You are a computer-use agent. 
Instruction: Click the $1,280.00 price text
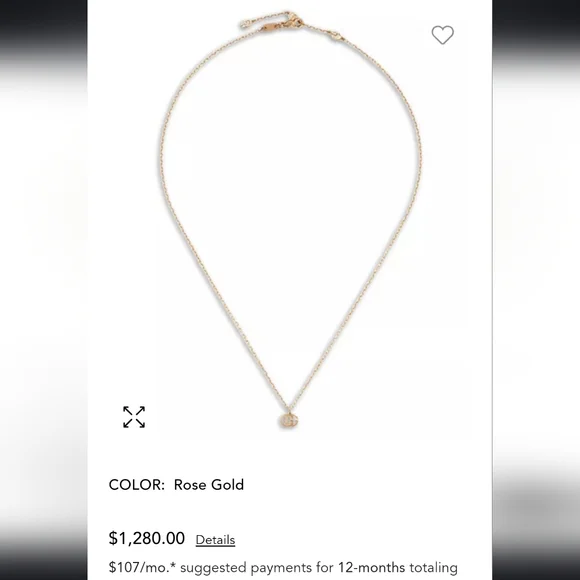point(146,538)
